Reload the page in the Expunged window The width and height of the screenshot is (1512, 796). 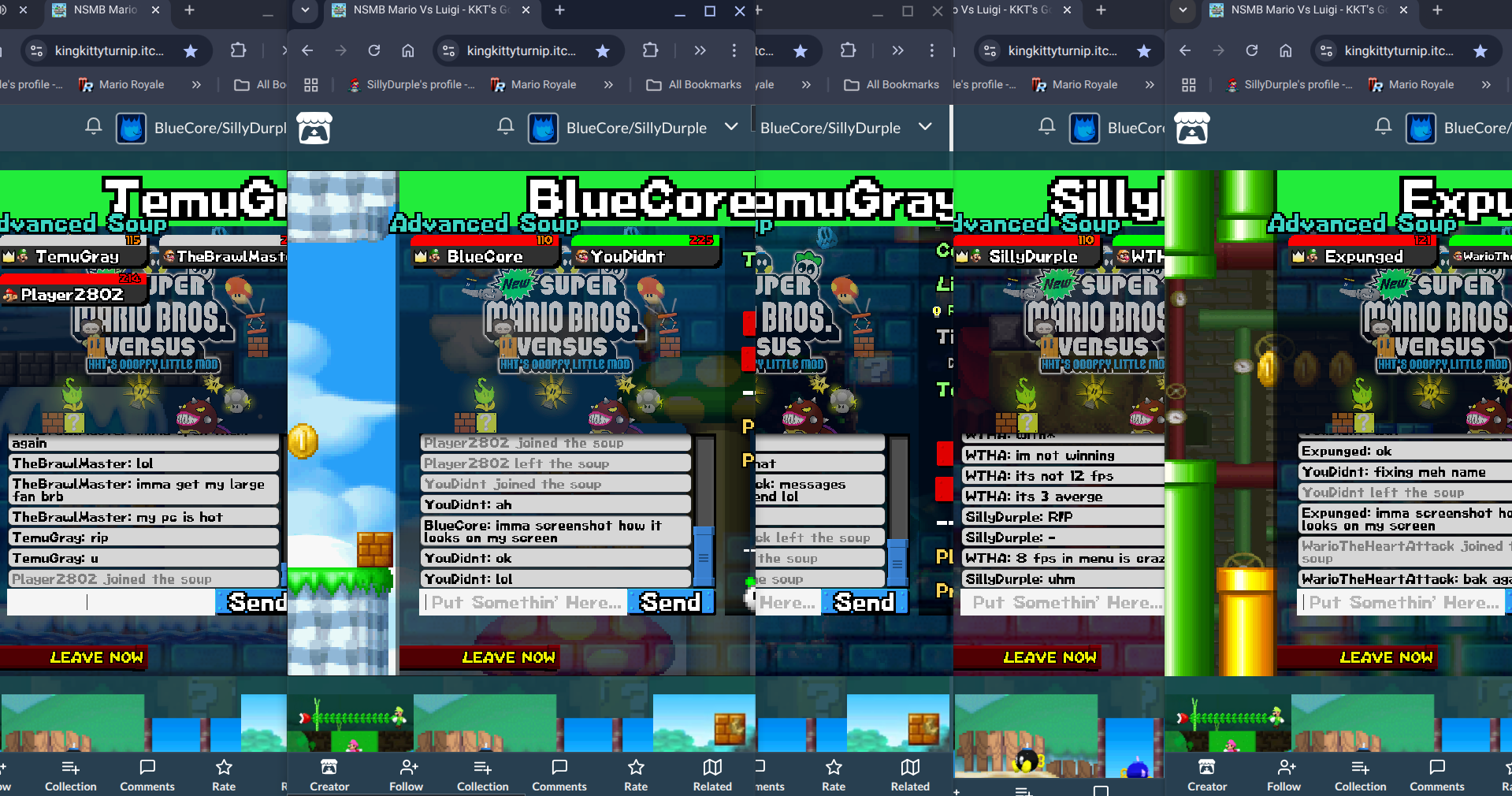[1252, 50]
